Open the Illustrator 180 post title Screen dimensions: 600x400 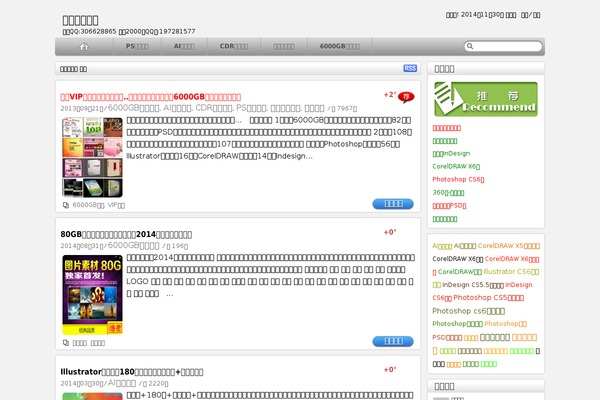tap(132, 372)
